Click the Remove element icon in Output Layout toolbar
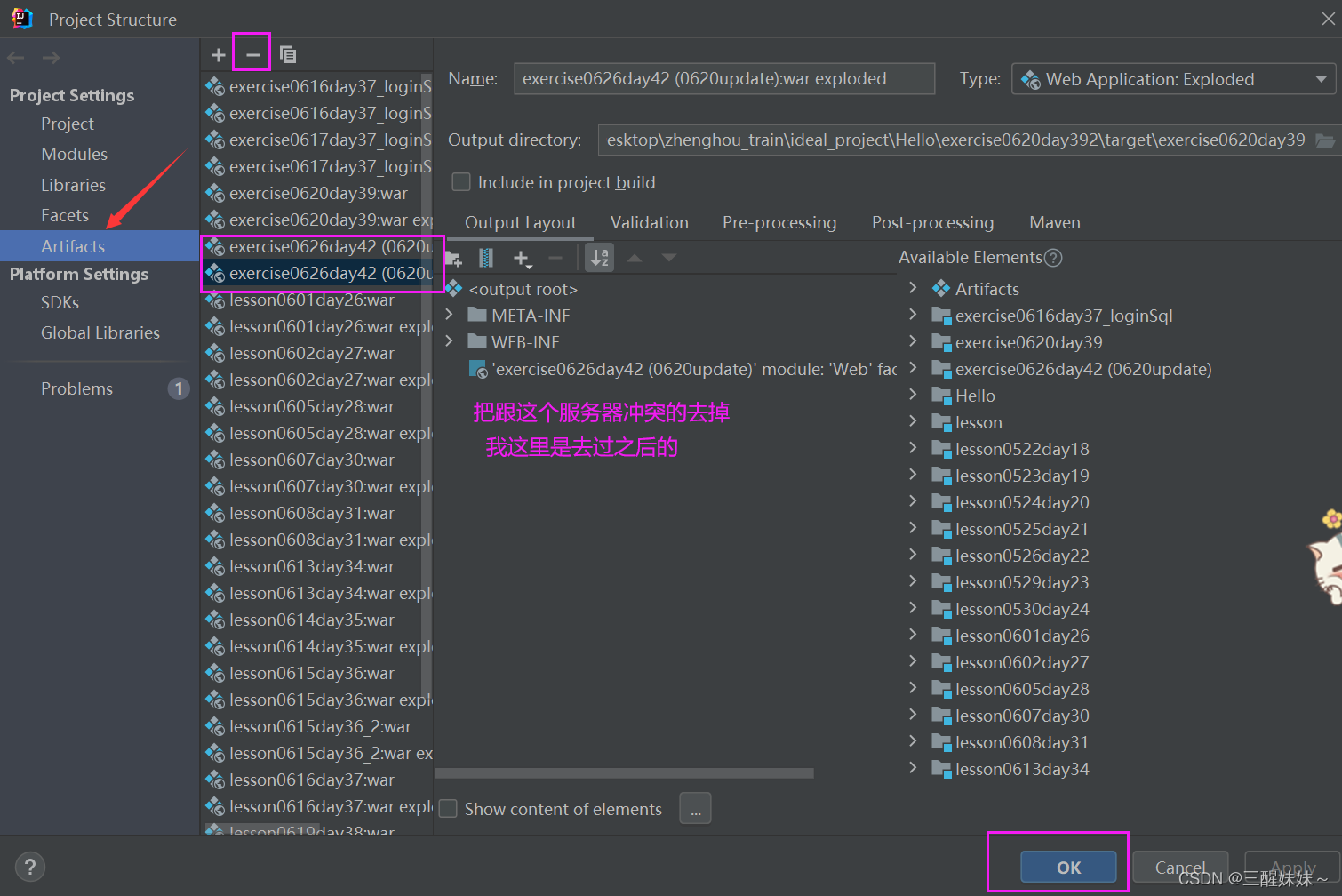Viewport: 1342px width, 896px height. pos(555,258)
